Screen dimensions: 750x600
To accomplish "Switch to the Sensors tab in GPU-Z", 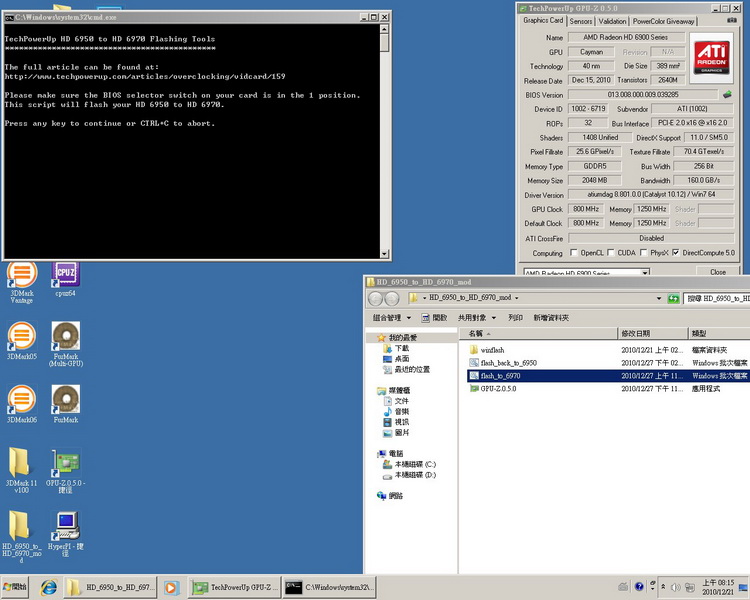I will click(581, 21).
